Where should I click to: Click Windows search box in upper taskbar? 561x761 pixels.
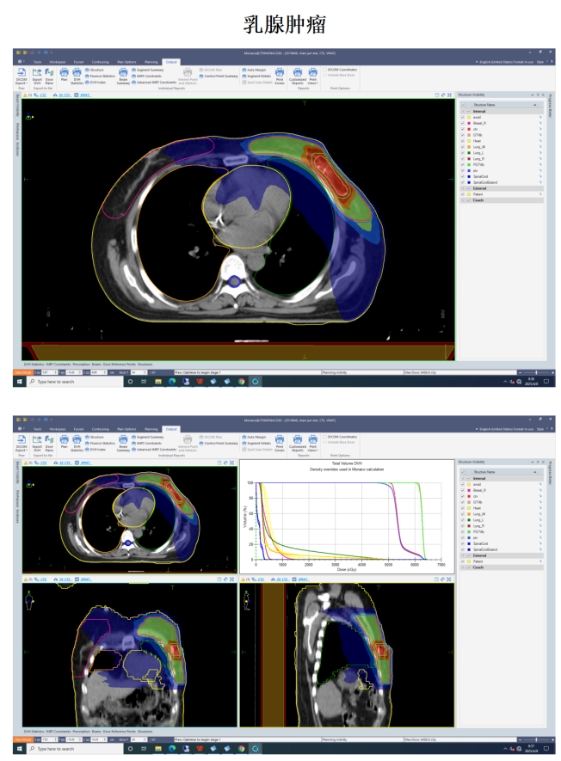click(75, 381)
